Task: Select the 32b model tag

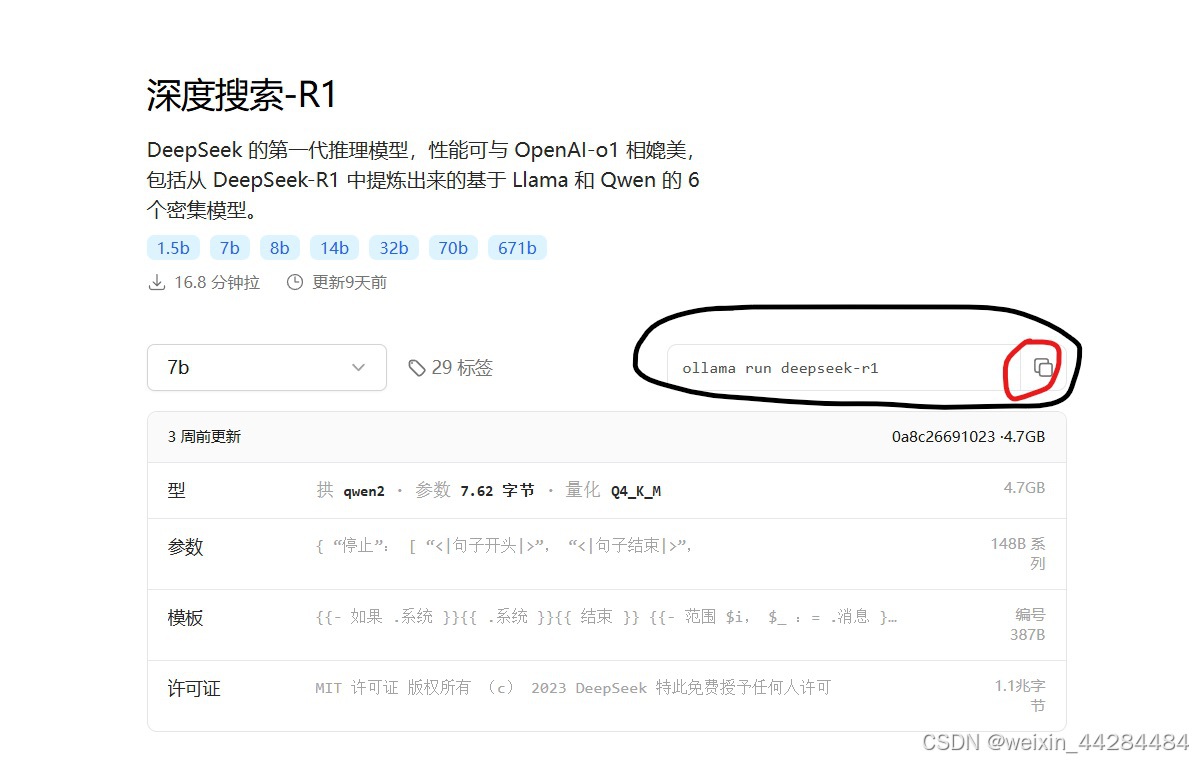Action: click(x=393, y=247)
